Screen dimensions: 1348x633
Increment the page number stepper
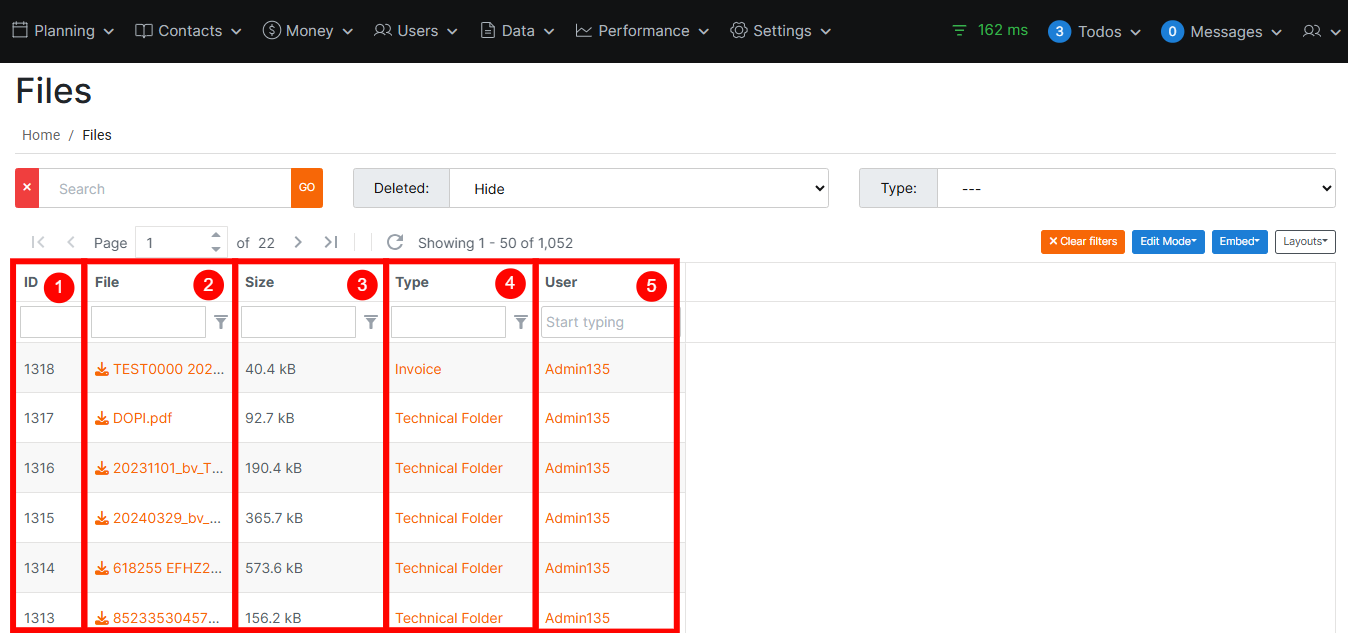pos(216,236)
